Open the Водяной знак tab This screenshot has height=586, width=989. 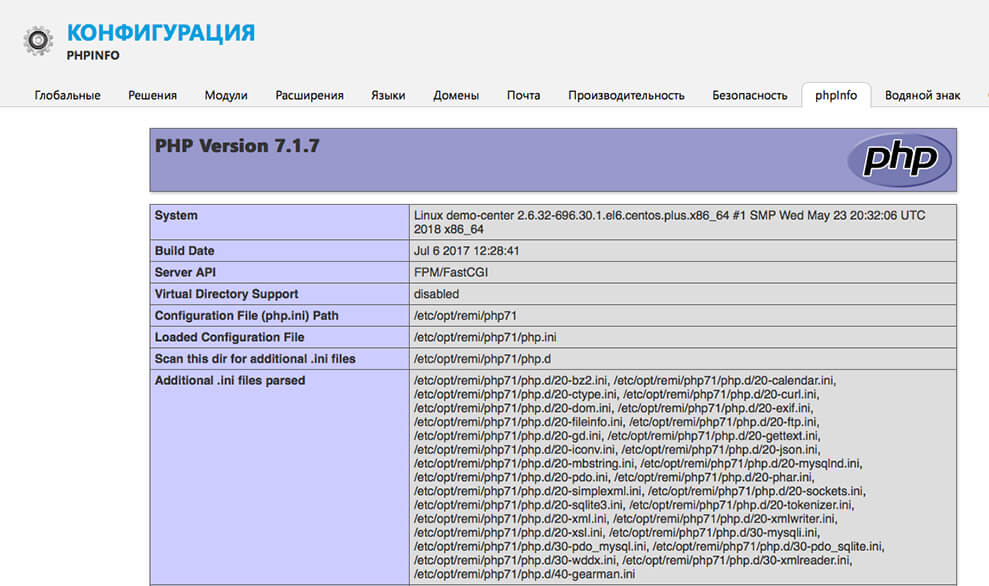coord(922,95)
